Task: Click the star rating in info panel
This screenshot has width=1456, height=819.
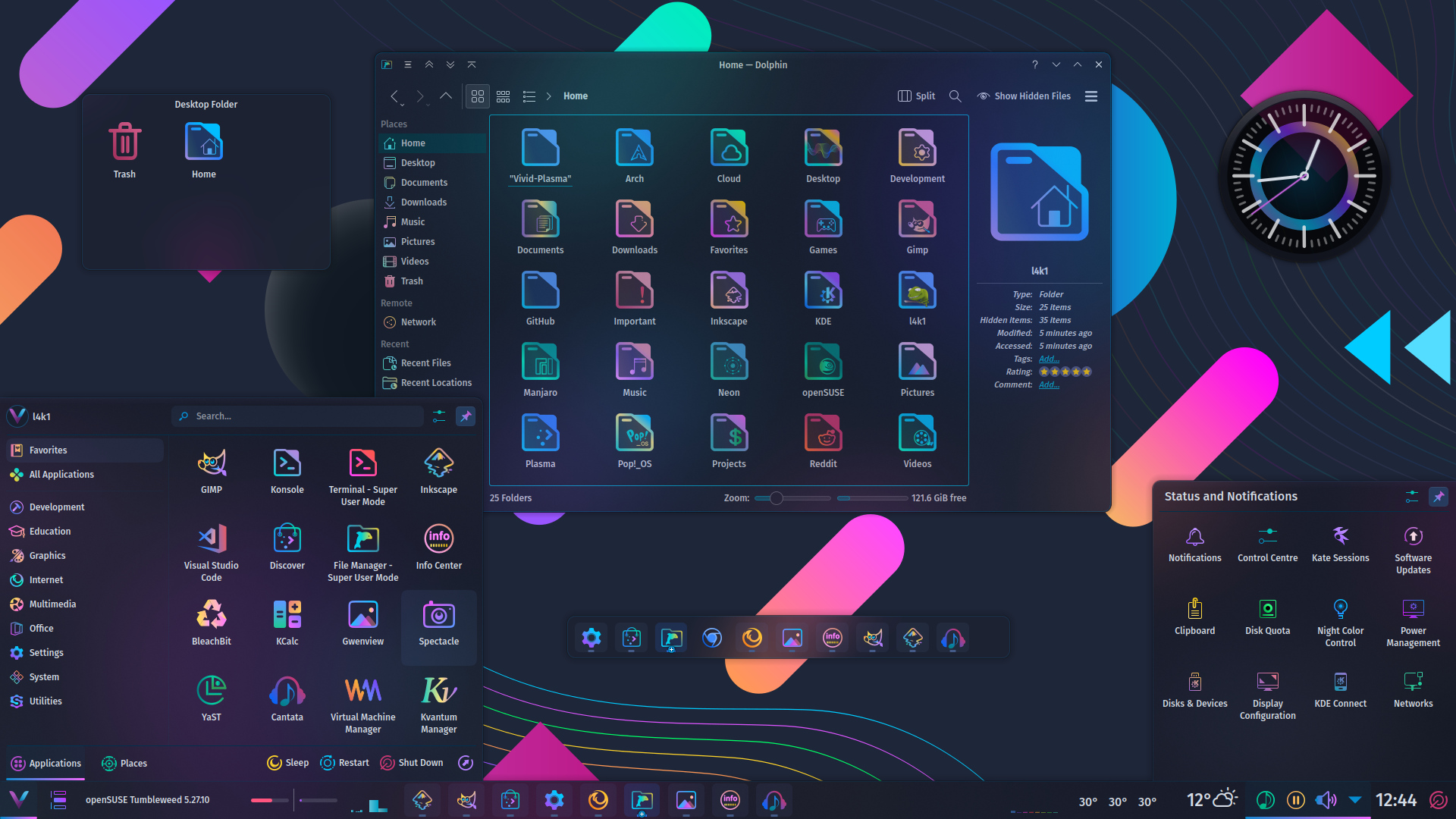Action: point(1065,372)
